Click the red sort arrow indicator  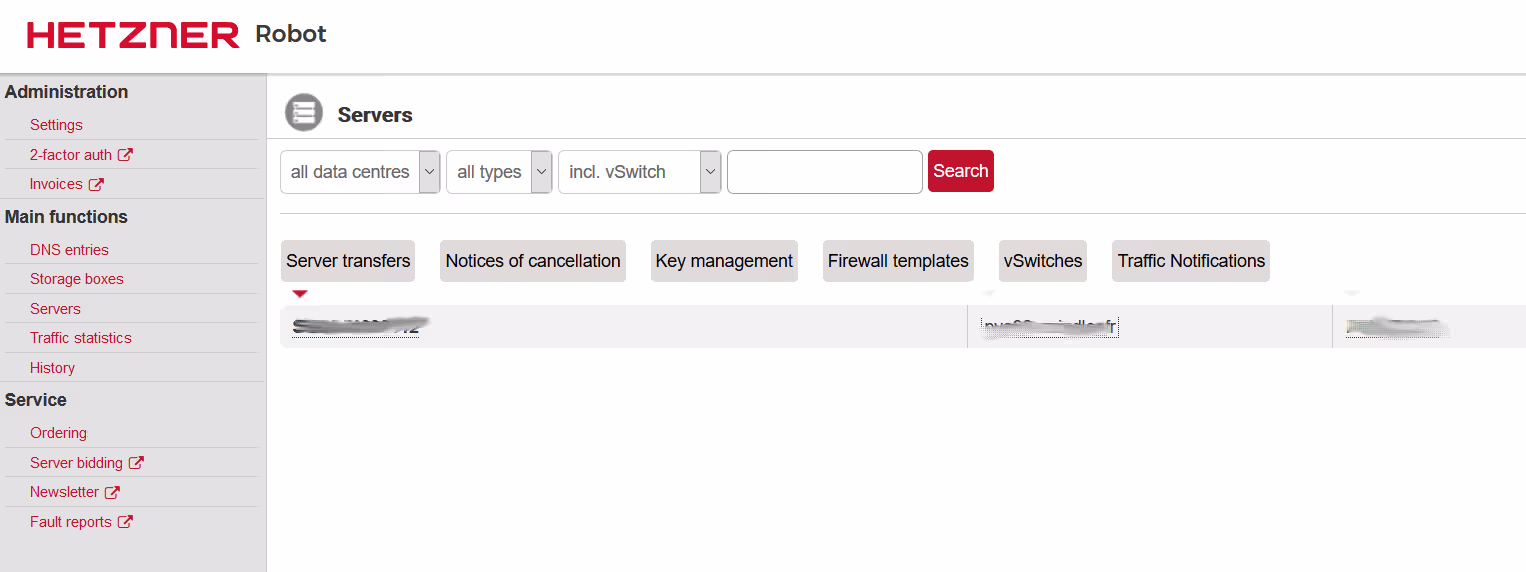point(299,294)
